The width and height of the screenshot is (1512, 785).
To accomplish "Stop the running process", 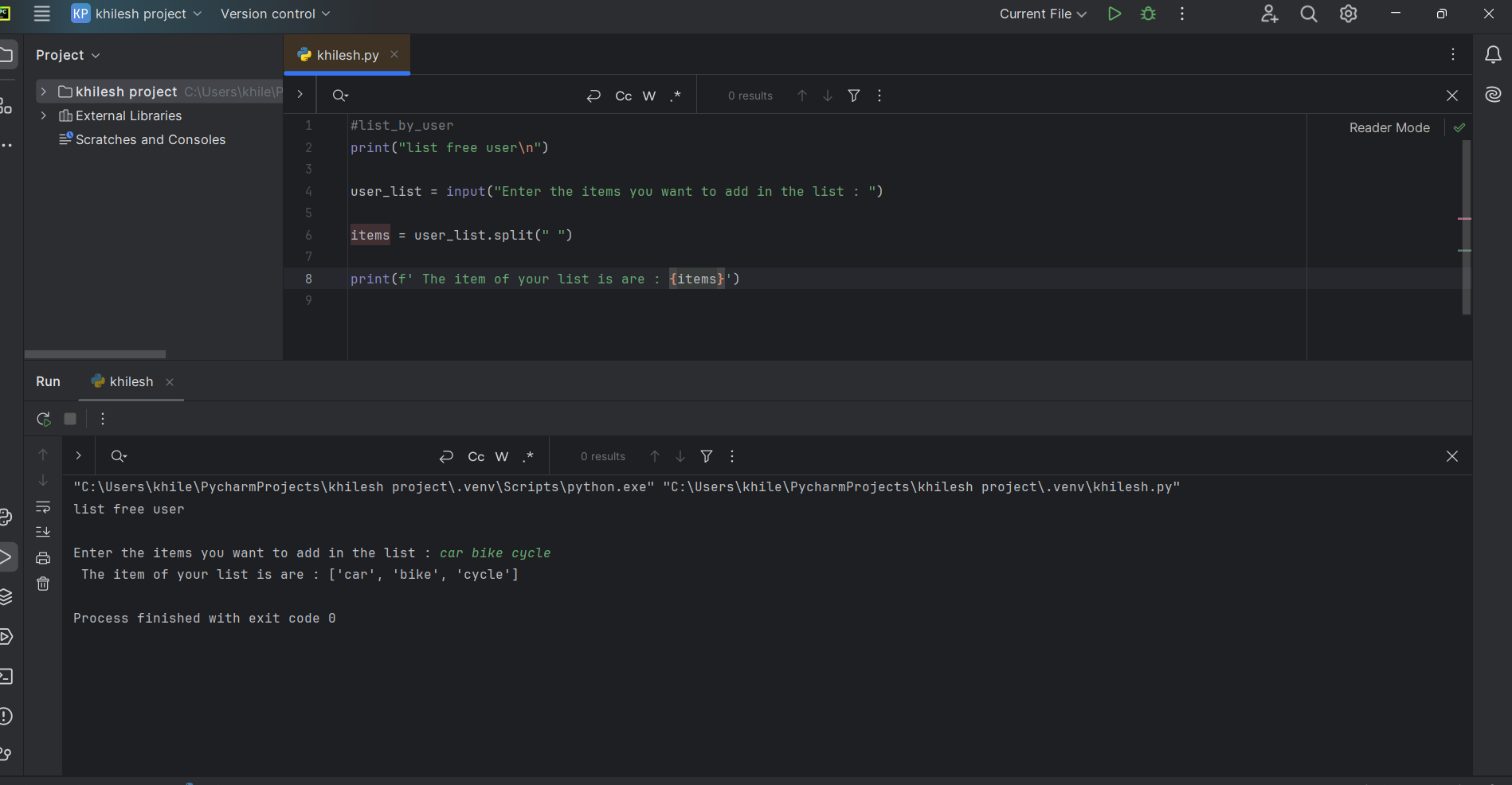I will 70,419.
